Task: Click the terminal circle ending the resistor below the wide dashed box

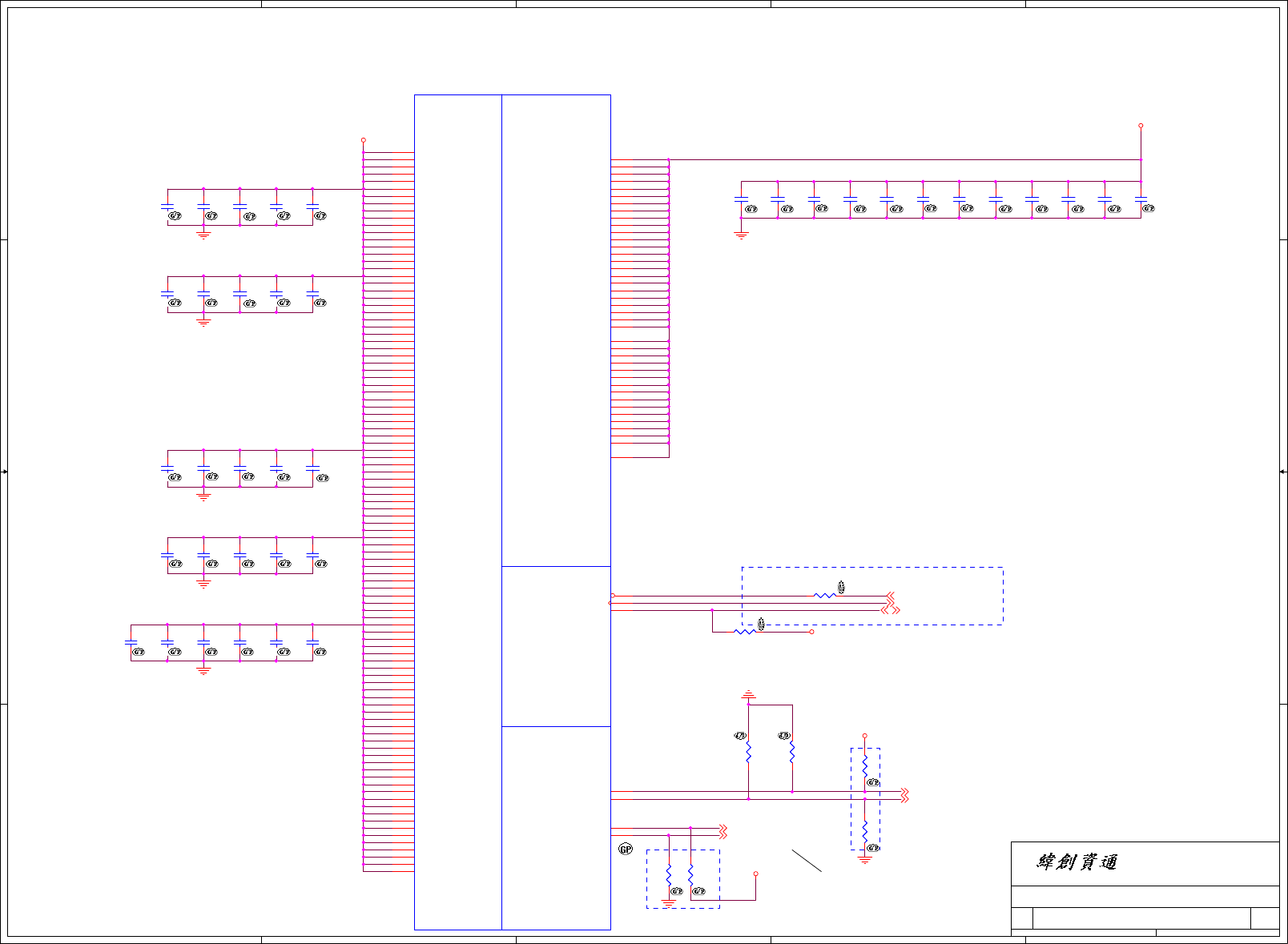Action: coord(811,632)
